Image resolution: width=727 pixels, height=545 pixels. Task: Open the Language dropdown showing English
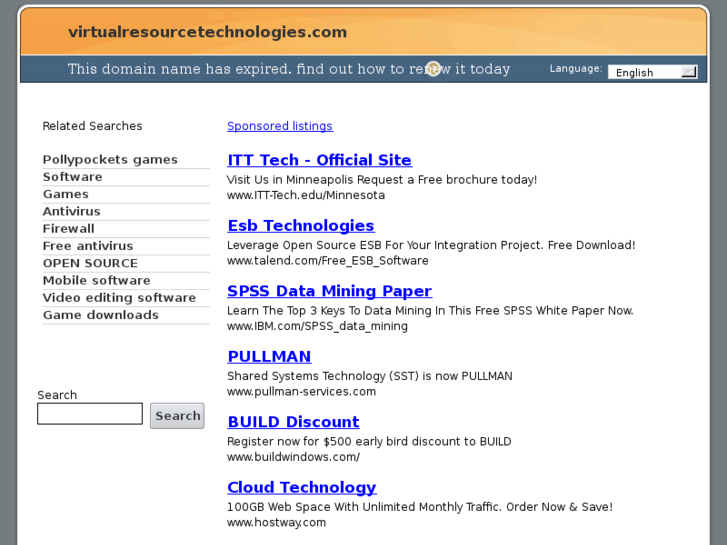(652, 72)
